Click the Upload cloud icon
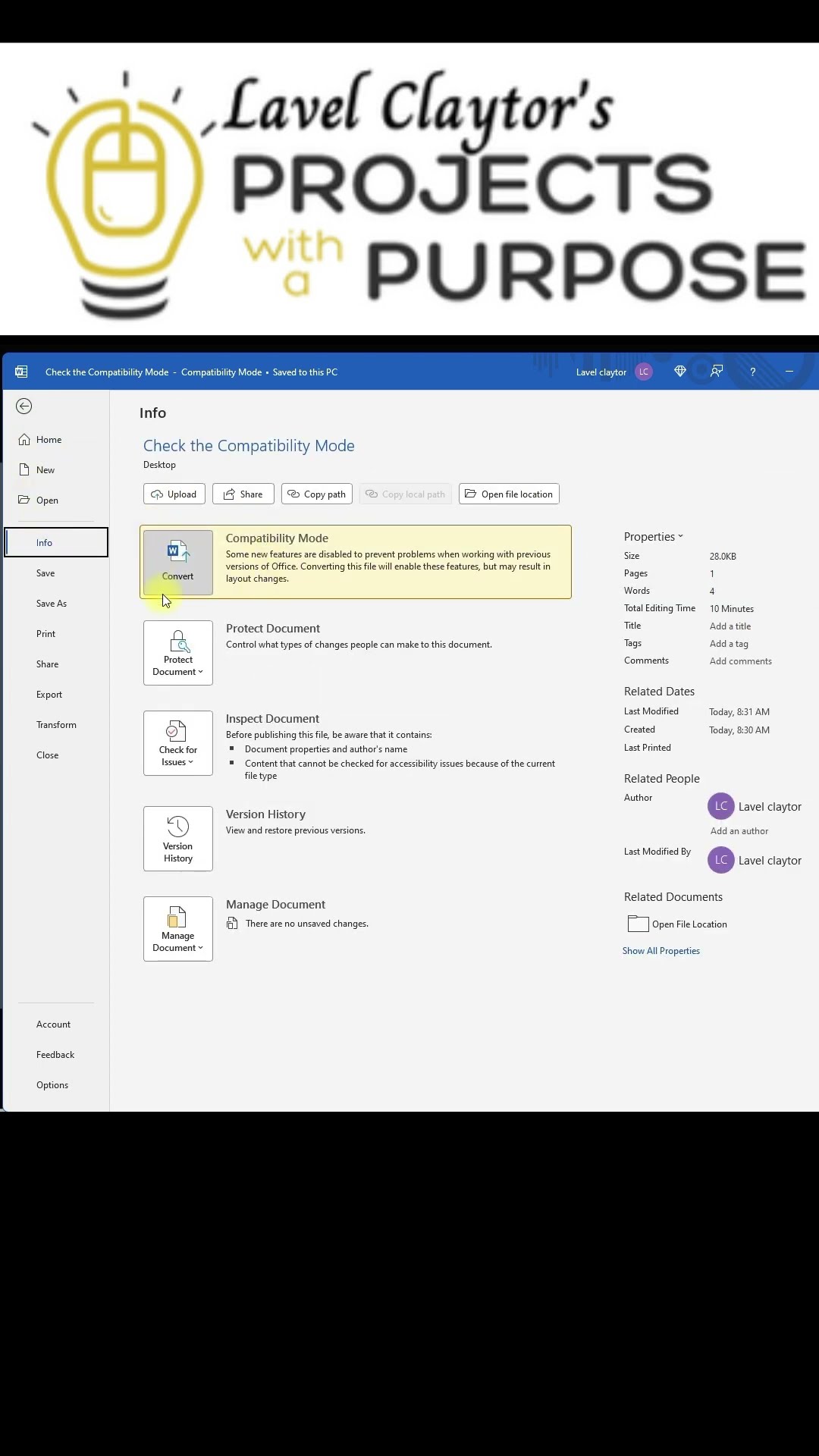The image size is (819, 1456). 157,494
